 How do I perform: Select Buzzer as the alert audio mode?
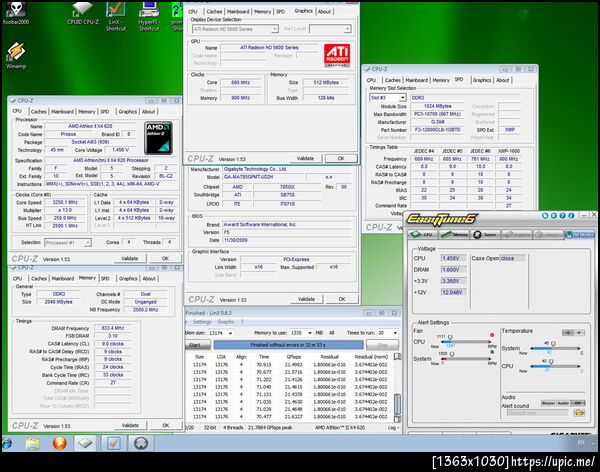pos(548,403)
